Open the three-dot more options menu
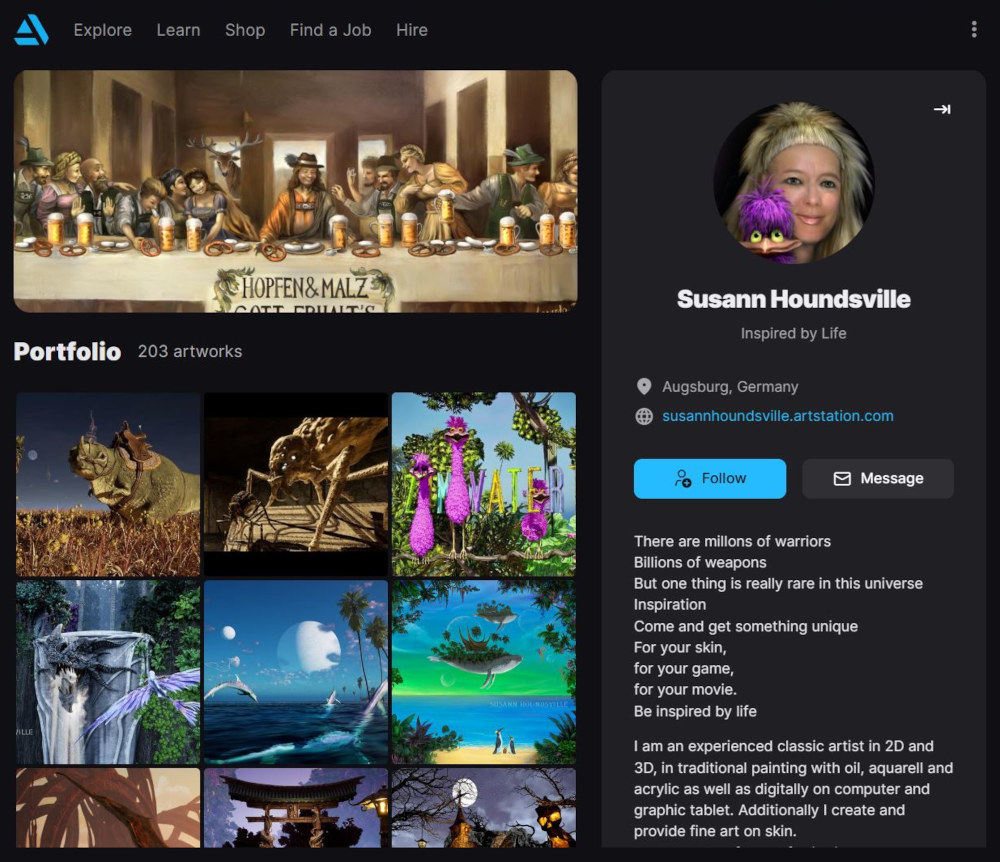Image resolution: width=1000 pixels, height=862 pixels. [x=973, y=29]
